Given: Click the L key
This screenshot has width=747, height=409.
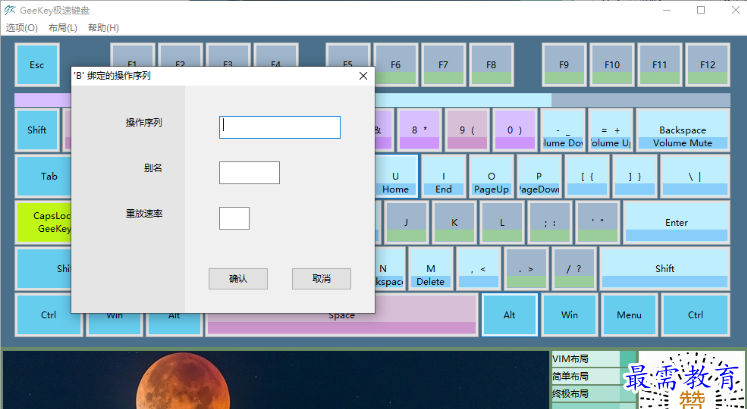Looking at the screenshot, I should (x=502, y=222).
